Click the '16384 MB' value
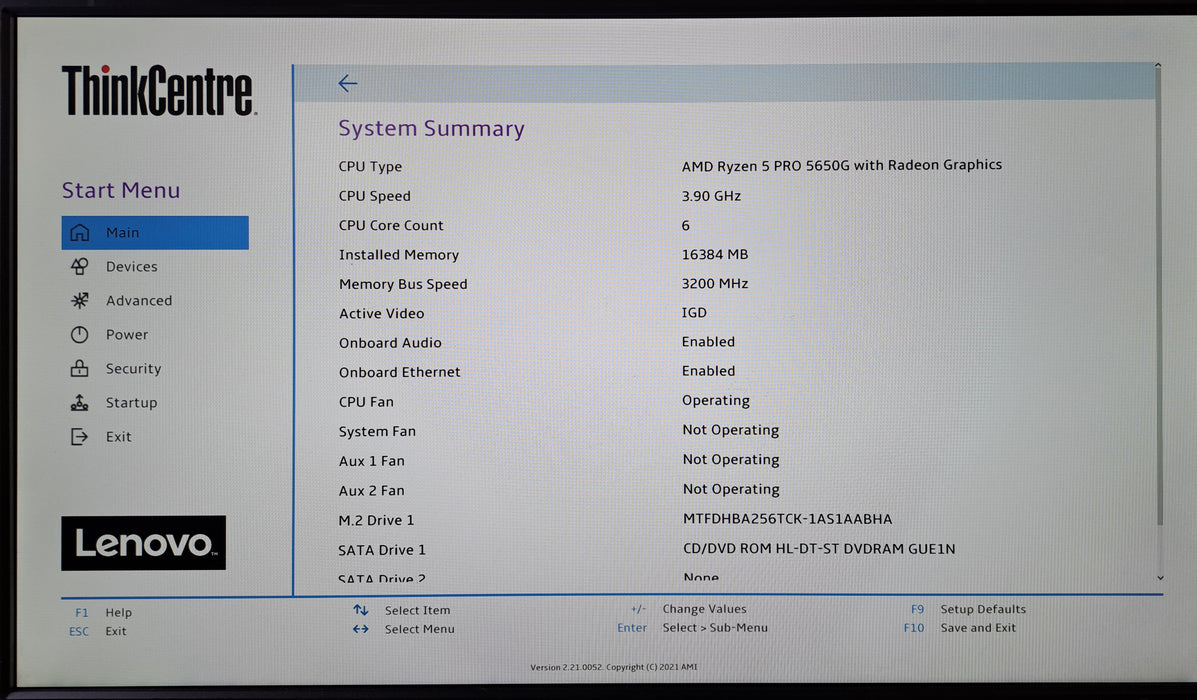This screenshot has width=1197, height=700. 715,254
